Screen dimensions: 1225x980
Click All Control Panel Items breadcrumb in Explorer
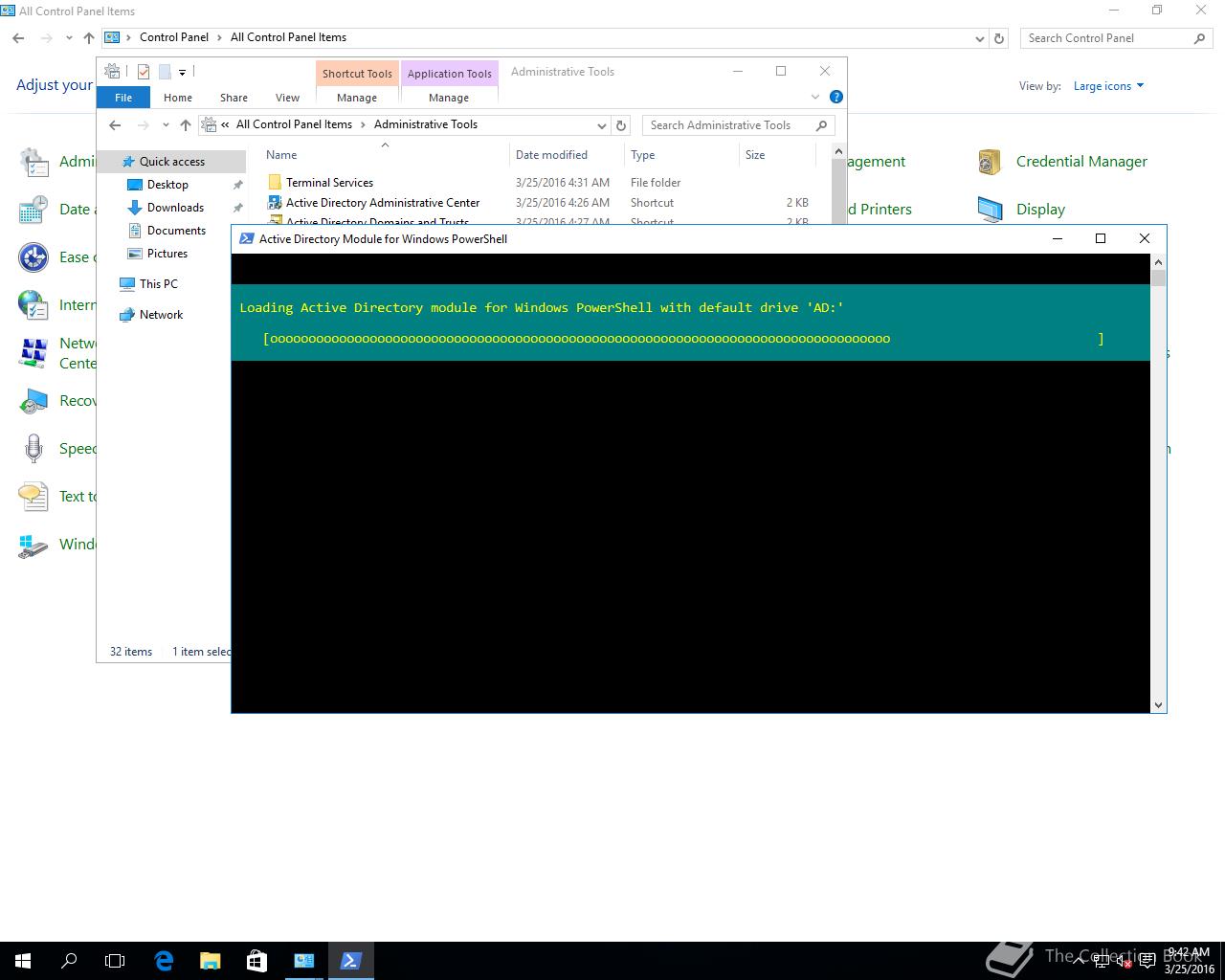[294, 124]
